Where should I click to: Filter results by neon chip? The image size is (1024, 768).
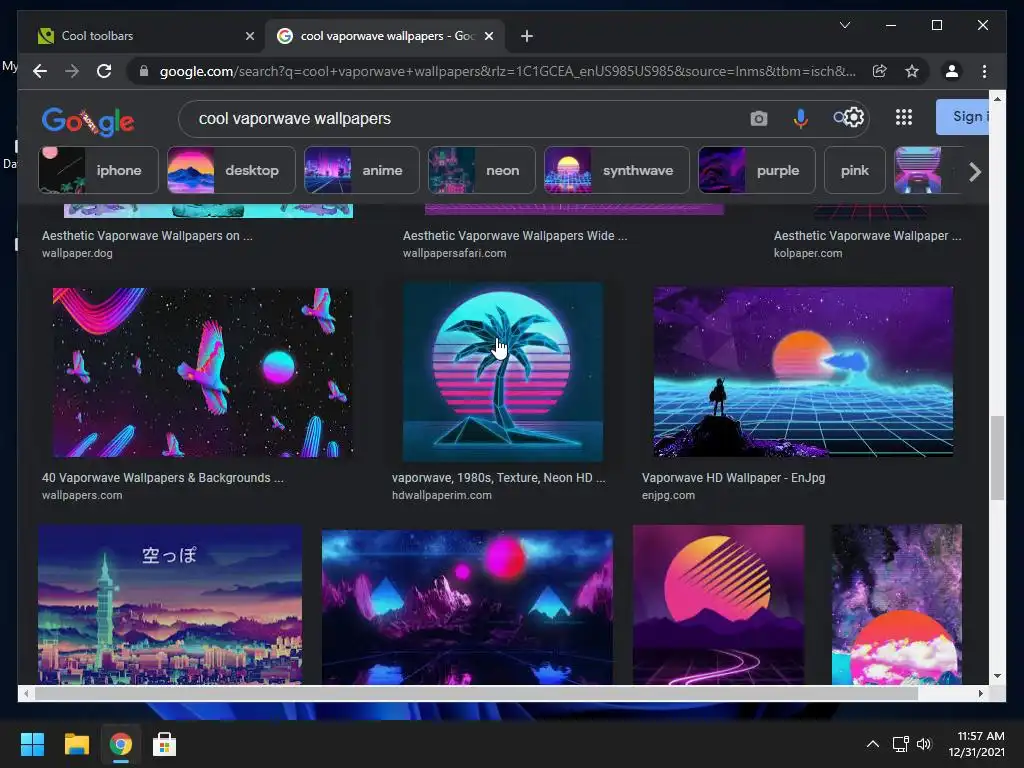click(481, 170)
